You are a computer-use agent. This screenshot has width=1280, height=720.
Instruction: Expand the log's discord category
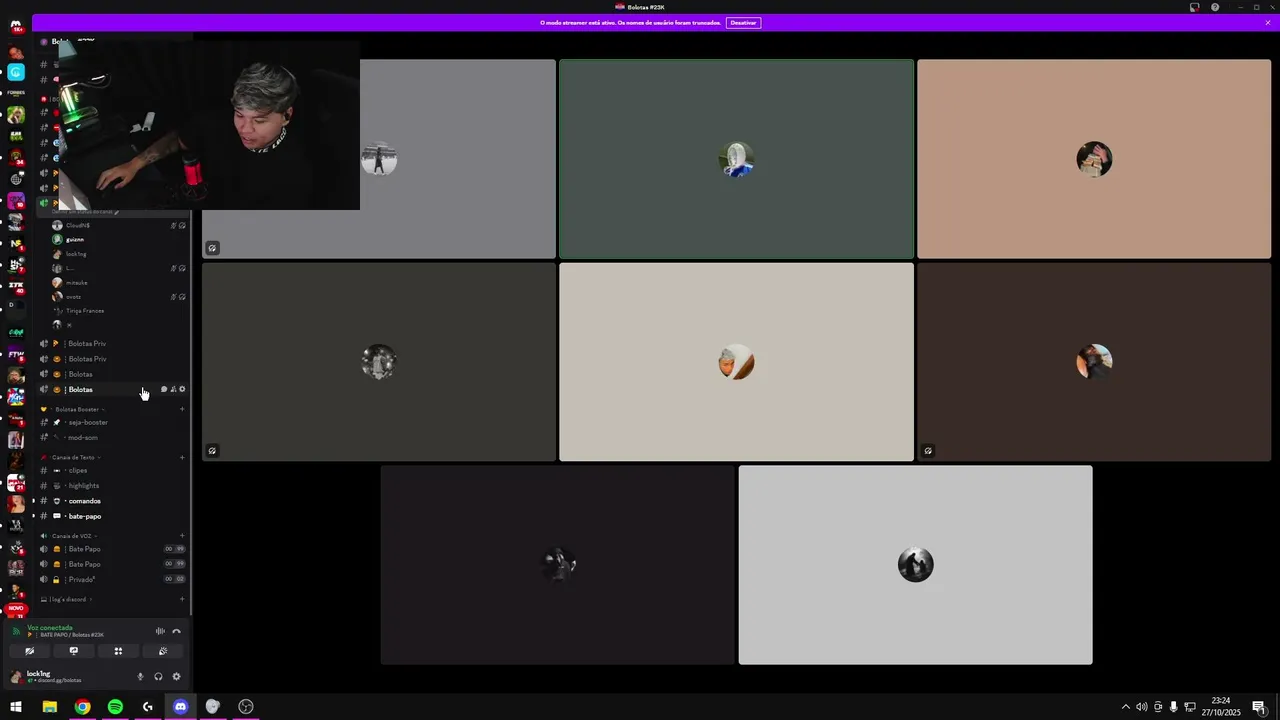(x=68, y=600)
